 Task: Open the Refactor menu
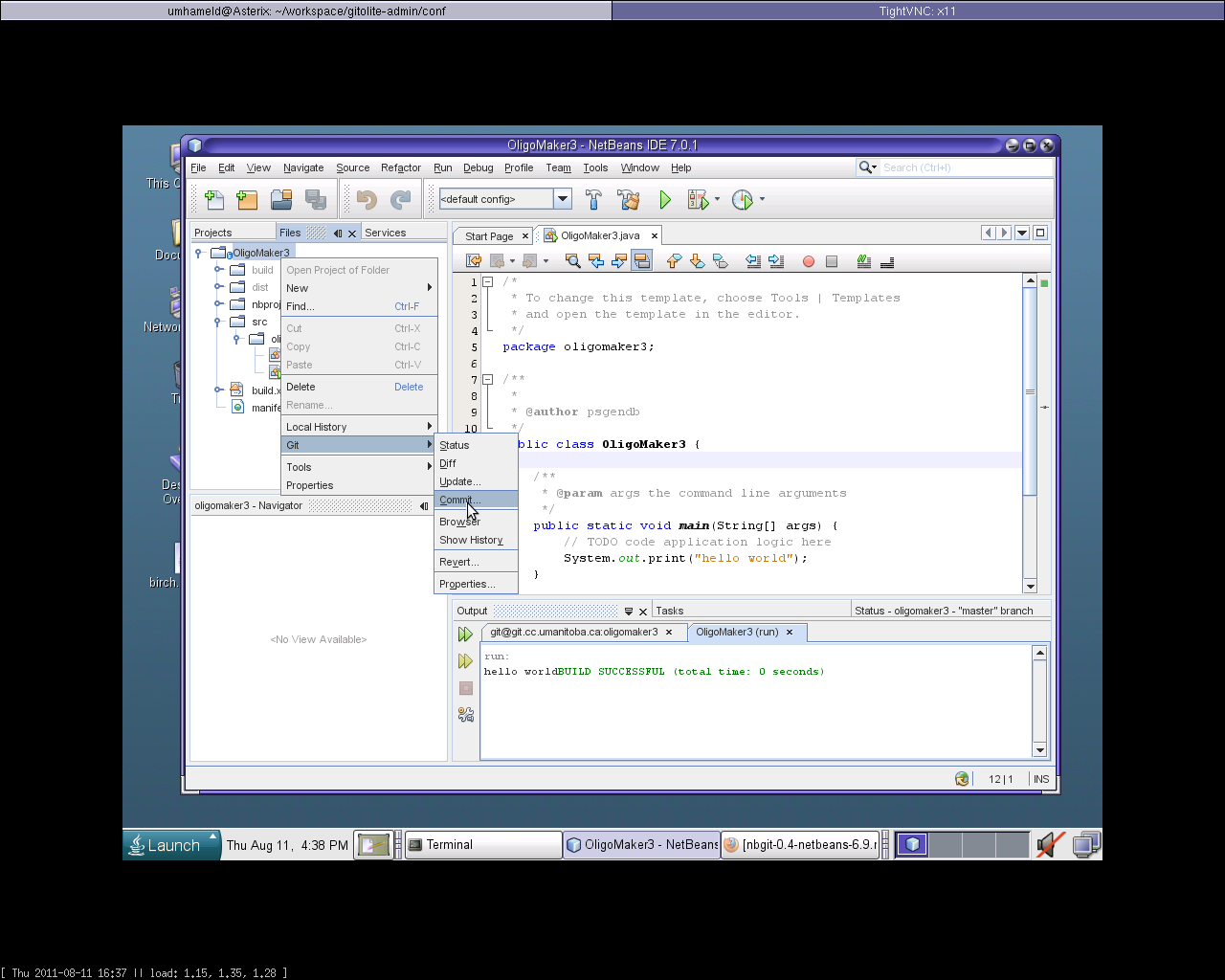click(x=401, y=167)
